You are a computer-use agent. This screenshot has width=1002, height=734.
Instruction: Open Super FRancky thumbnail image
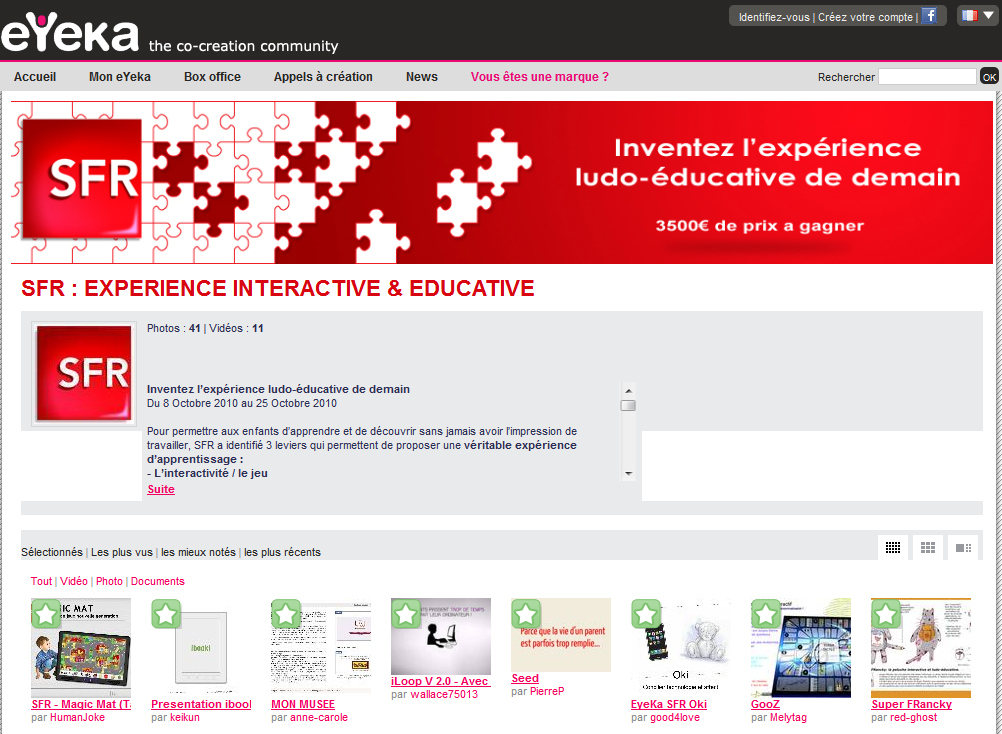[x=921, y=648]
